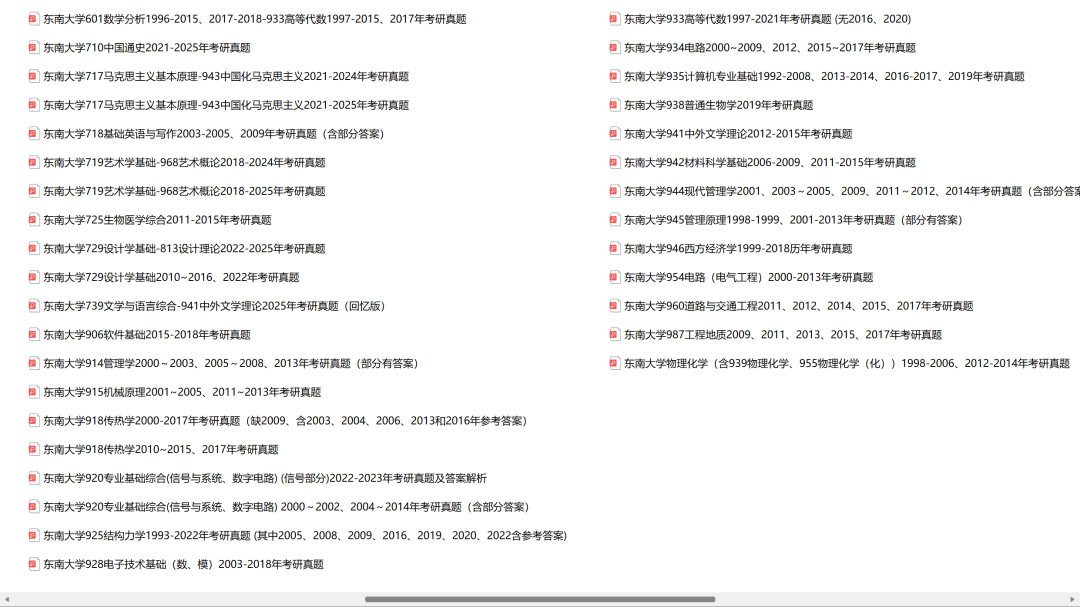Select file name 东南大学938普通生物学2019年考研真题
The width and height of the screenshot is (1080, 607).
tap(718, 105)
